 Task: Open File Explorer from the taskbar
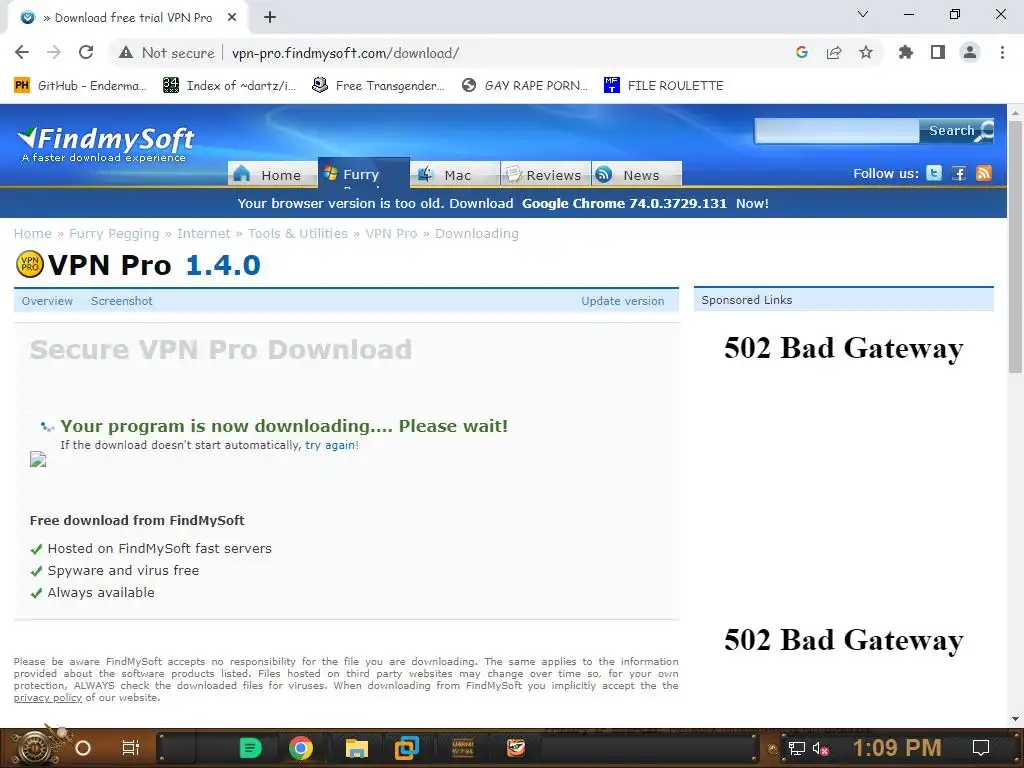(x=357, y=748)
